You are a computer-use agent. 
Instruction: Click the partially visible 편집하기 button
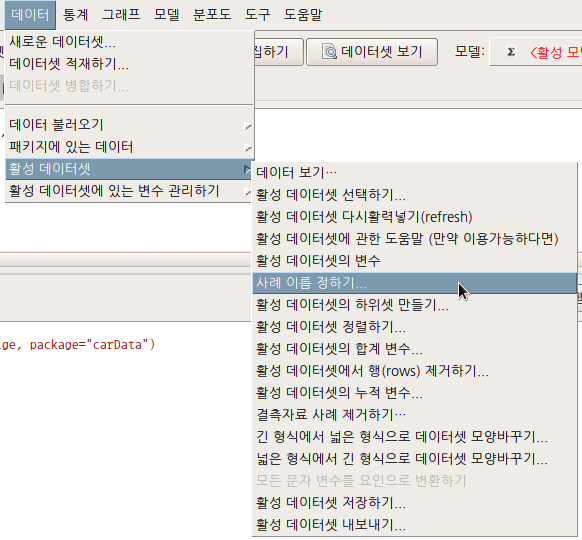pos(278,52)
